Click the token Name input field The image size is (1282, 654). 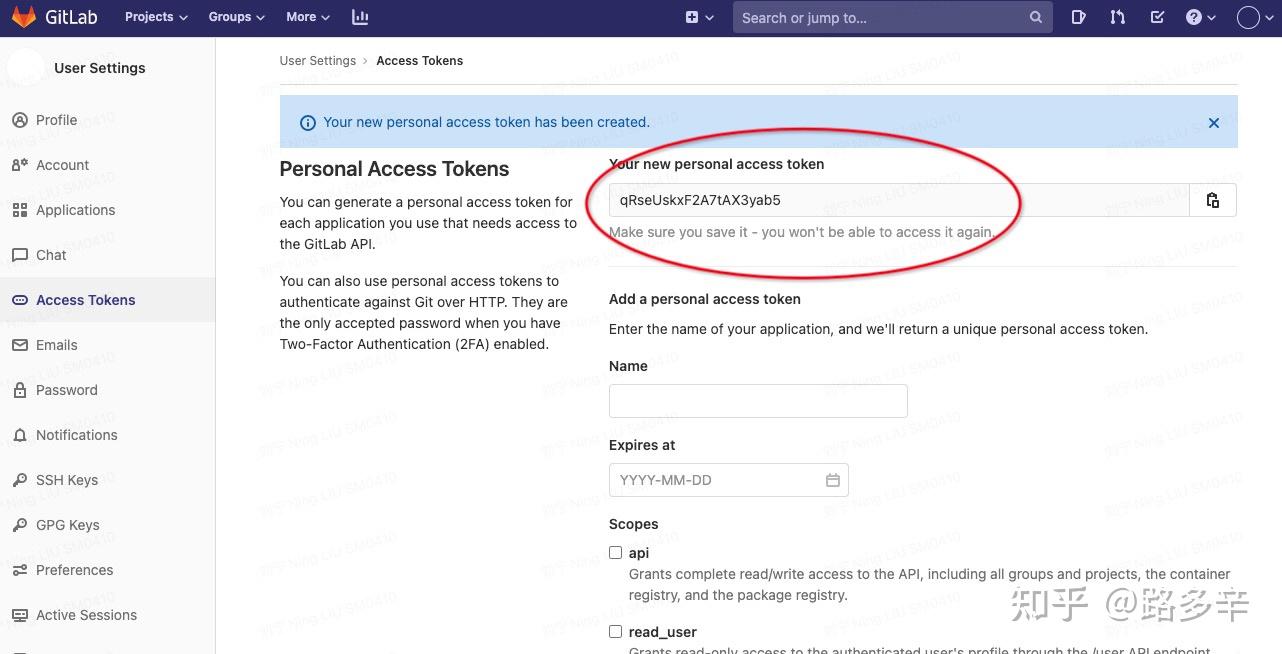pos(757,400)
